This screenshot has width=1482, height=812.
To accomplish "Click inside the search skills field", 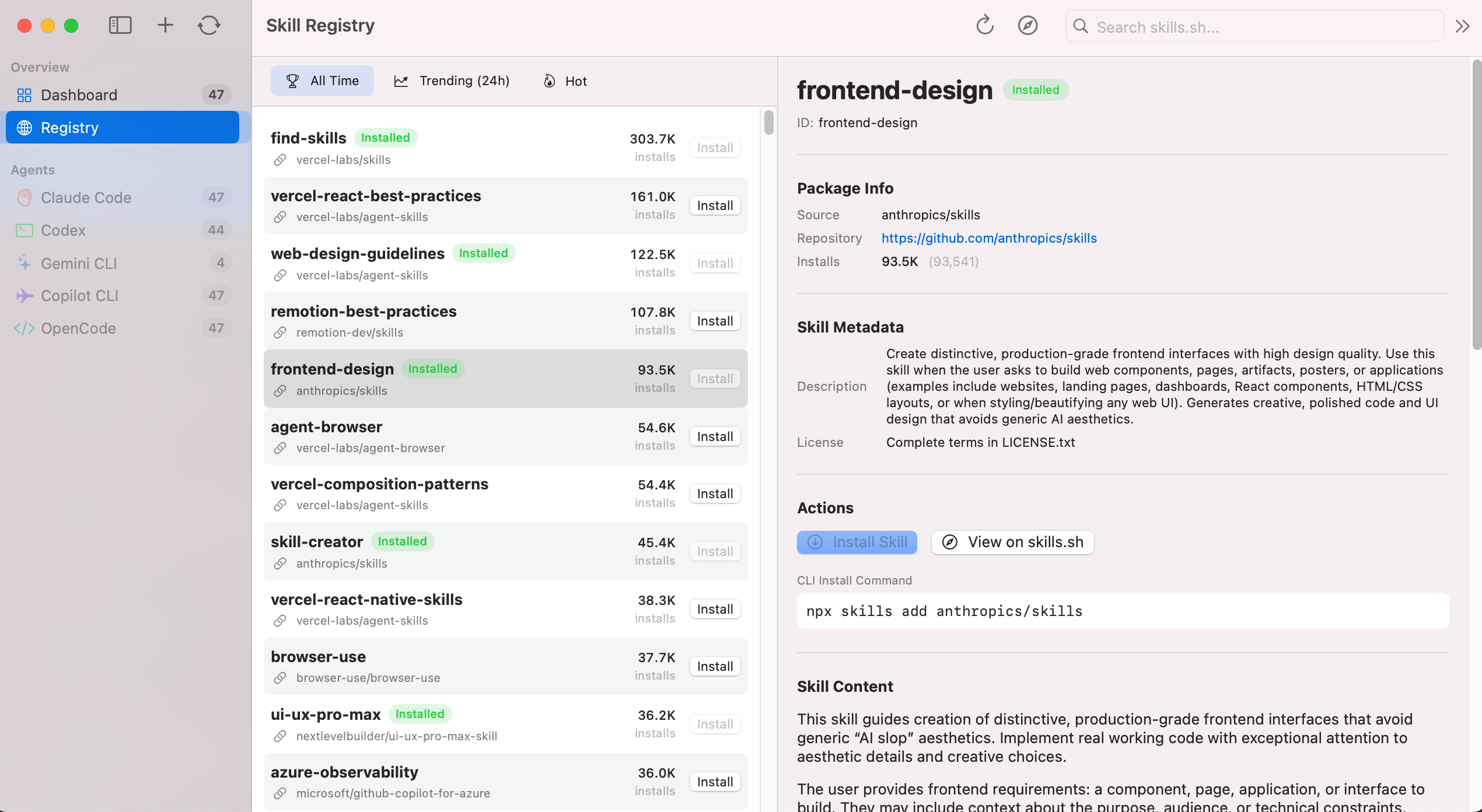I will pos(1253,26).
